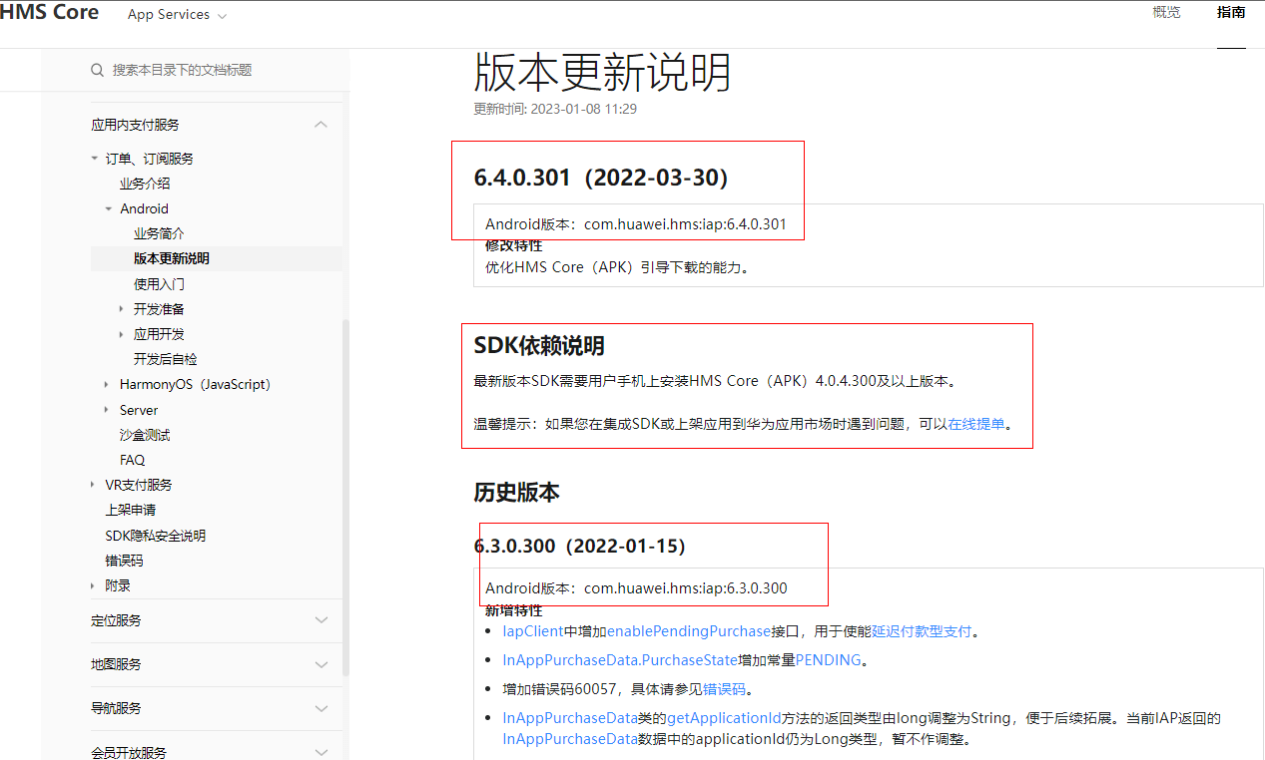Click the sidebar vertical scrollbar
The height and width of the screenshot is (760, 1265).
(x=346, y=500)
